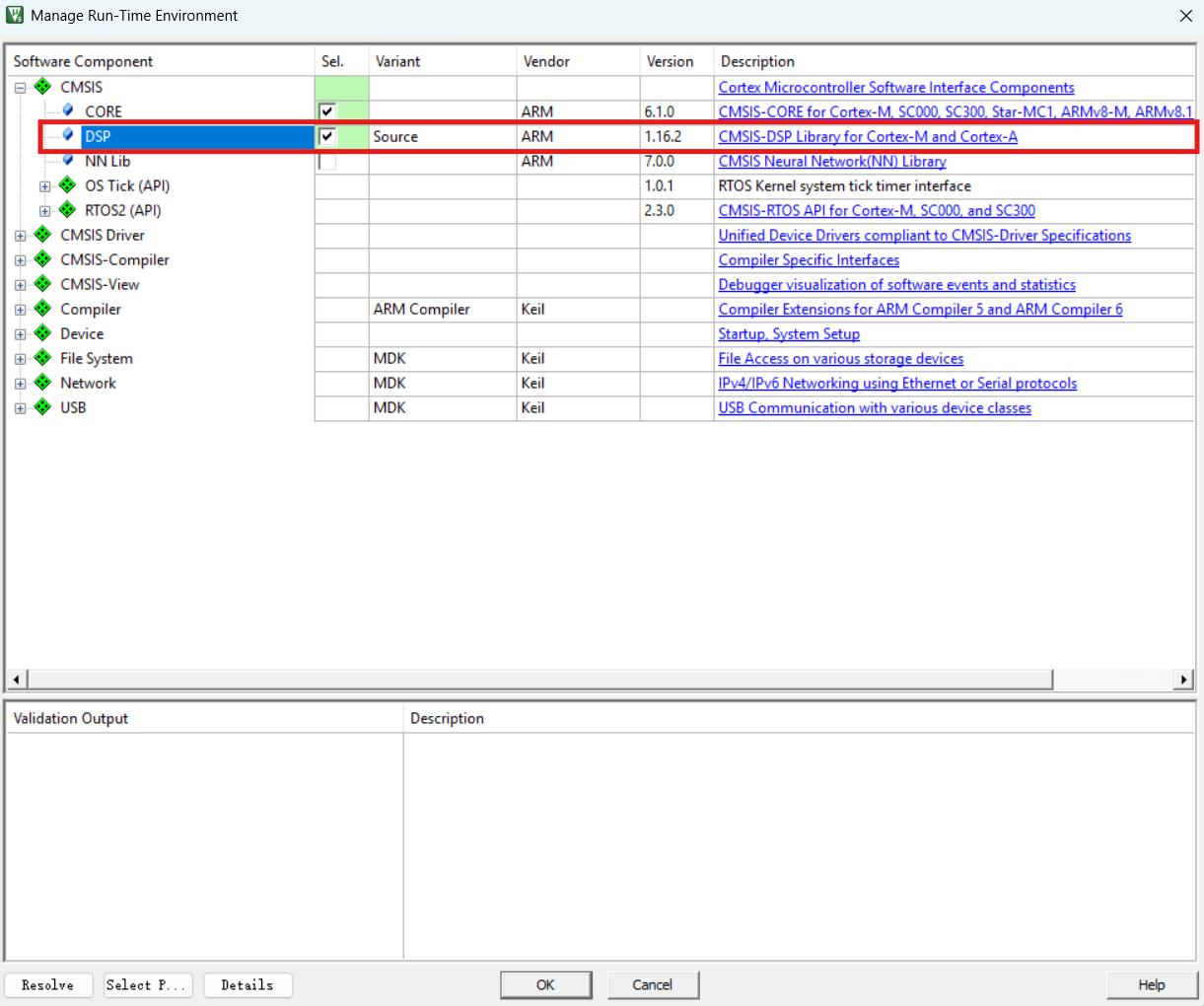Expand the Compiler tree node
Viewport: 1204px width, 1006px height.
click(20, 310)
